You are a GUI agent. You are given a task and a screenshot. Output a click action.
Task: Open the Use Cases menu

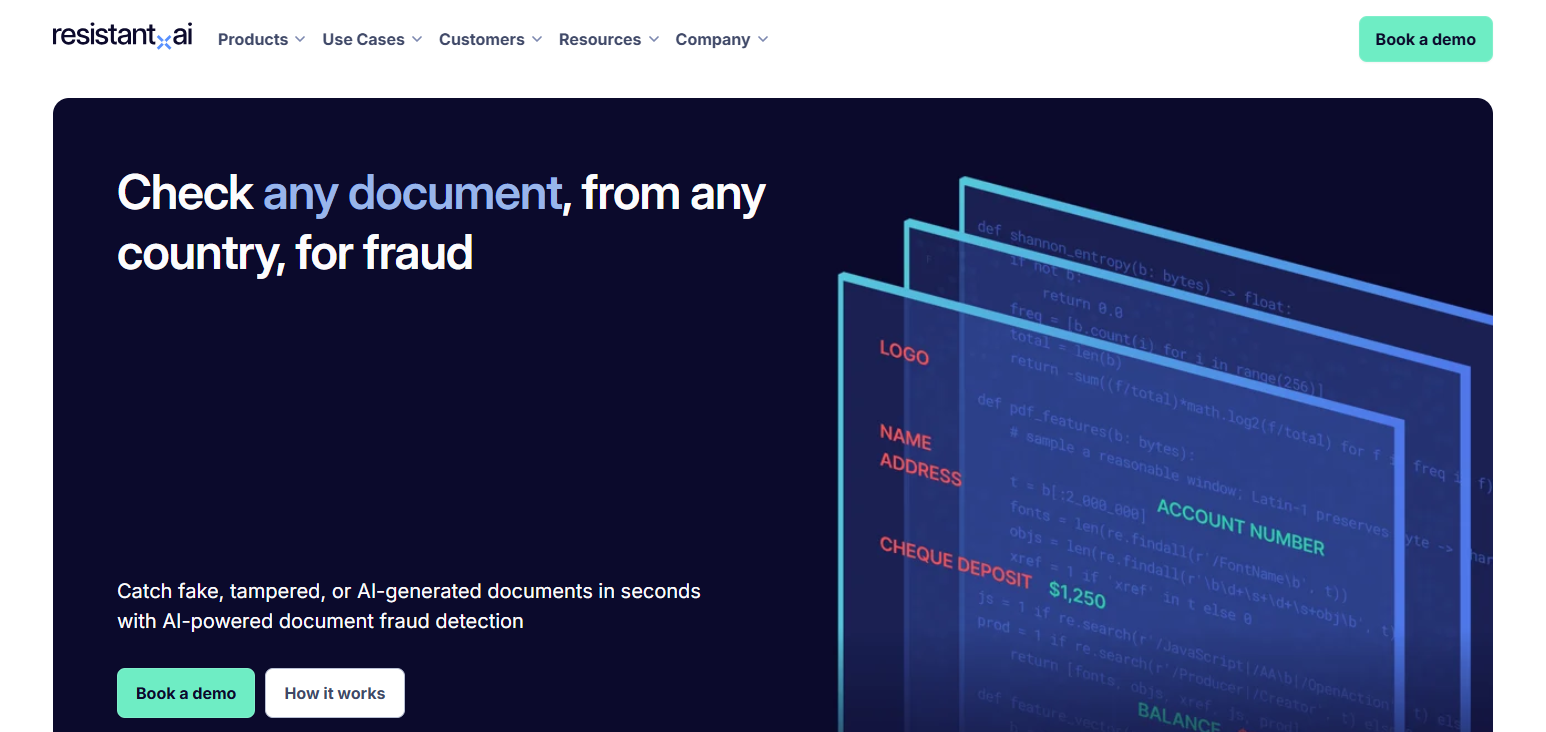click(x=372, y=40)
